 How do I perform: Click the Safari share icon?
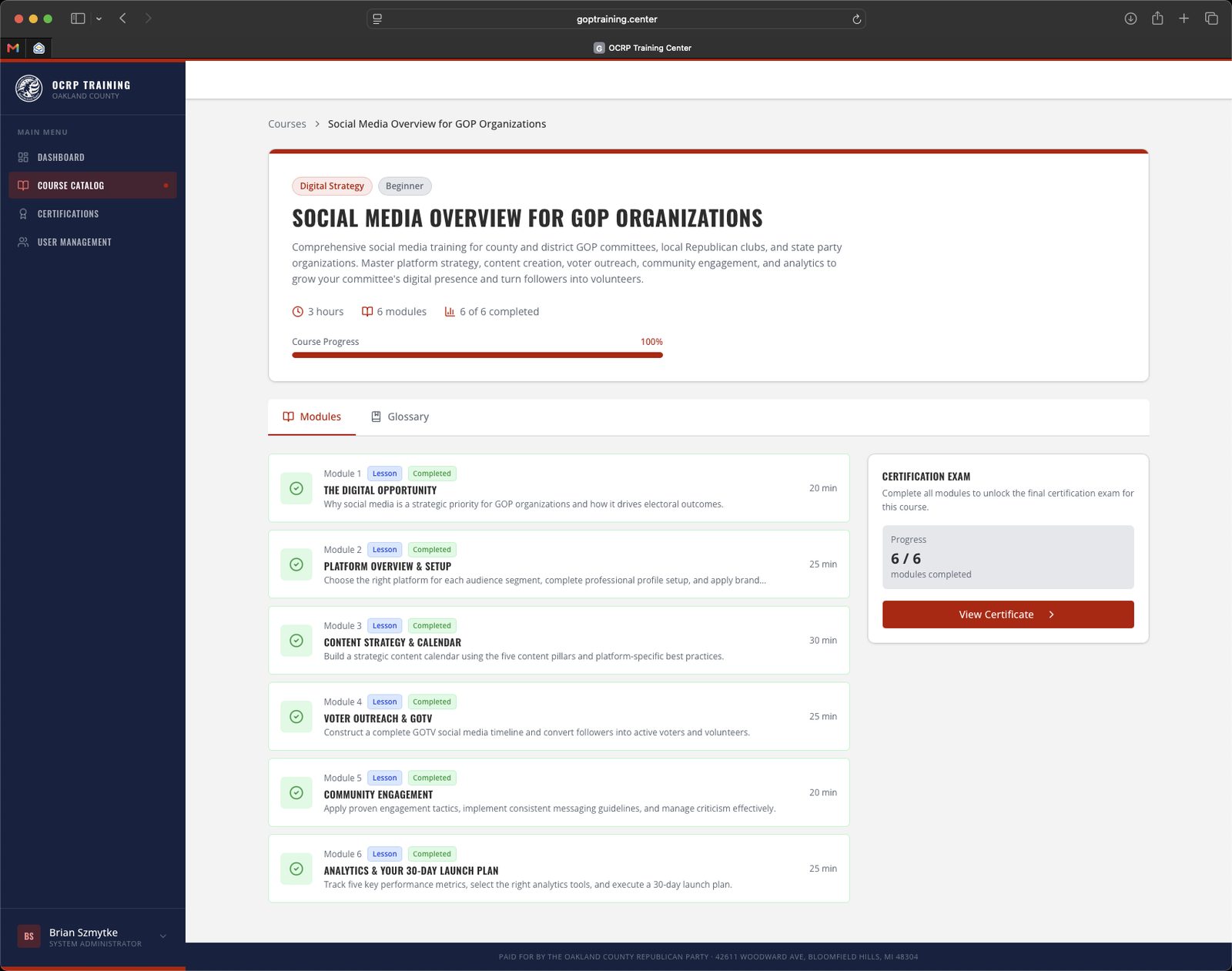(x=1157, y=18)
